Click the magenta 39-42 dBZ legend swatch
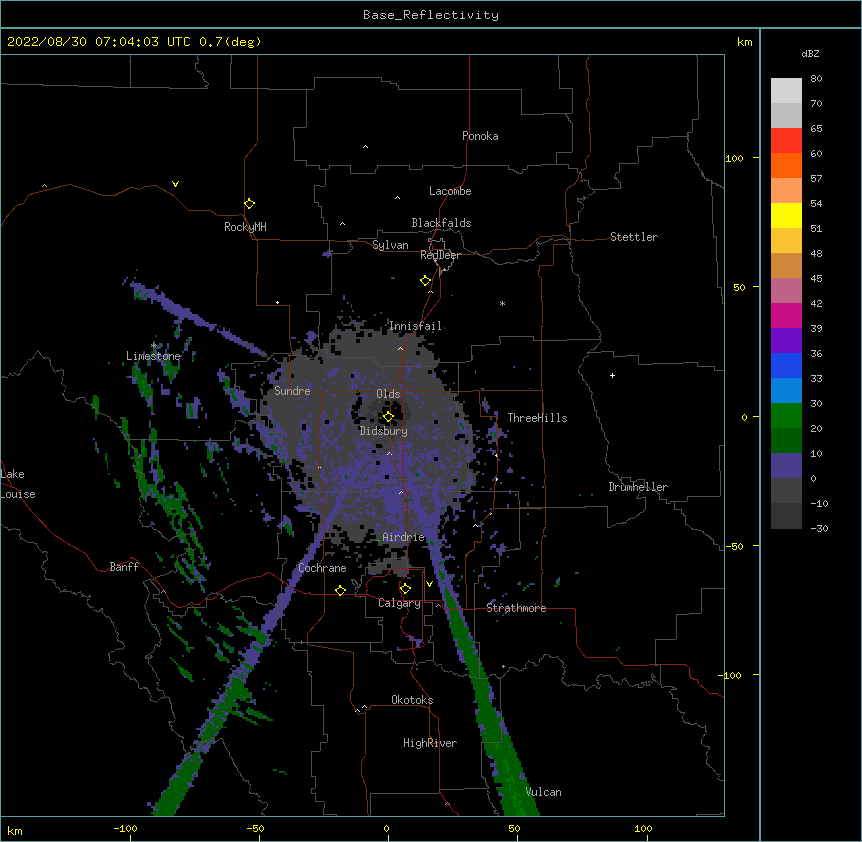862x842 pixels. click(786, 315)
